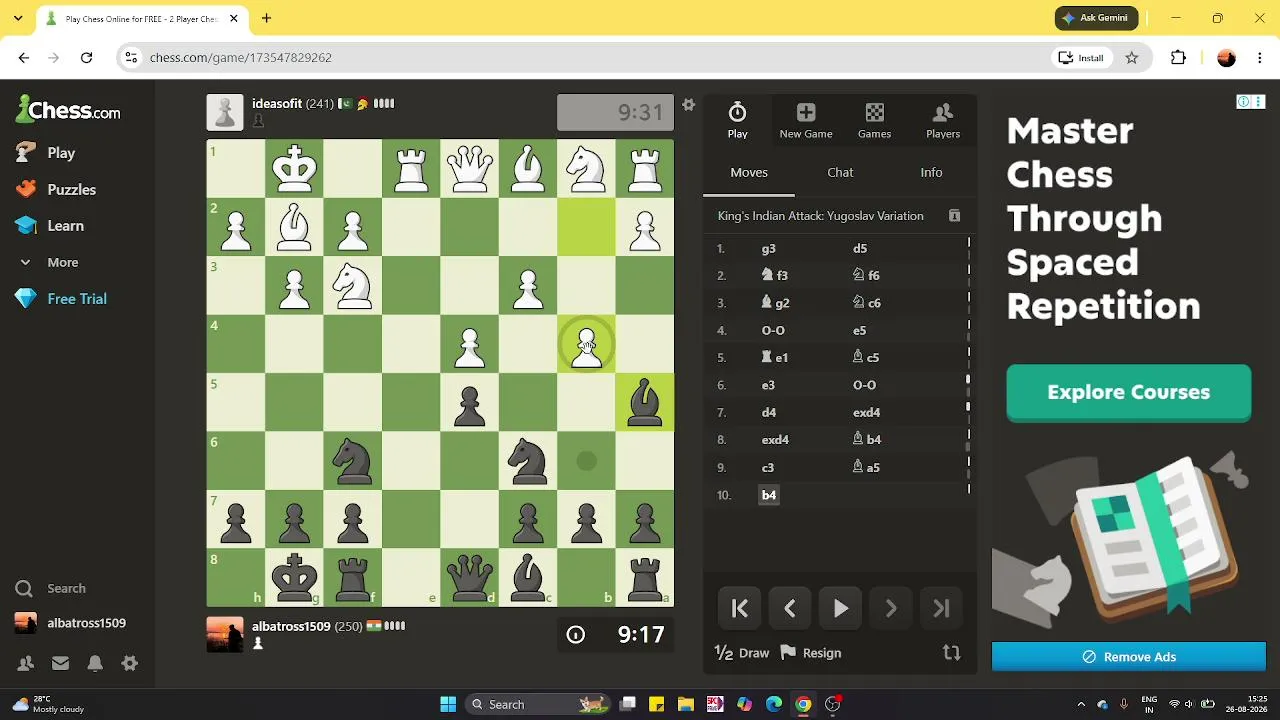Screen dimensions: 1280x720
Task: Go to Chess.com home via the logo
Action: [68, 109]
